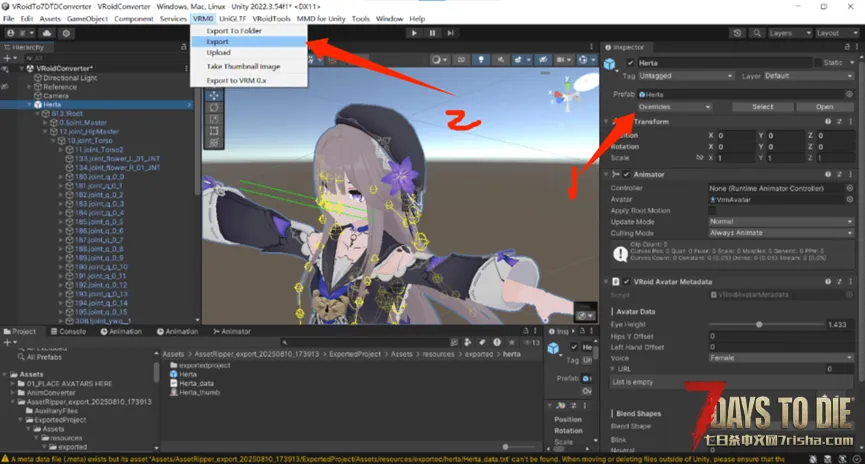Screen dimensions: 865x464
Task: Click the warning icon in status bar
Action: [x=5, y=459]
